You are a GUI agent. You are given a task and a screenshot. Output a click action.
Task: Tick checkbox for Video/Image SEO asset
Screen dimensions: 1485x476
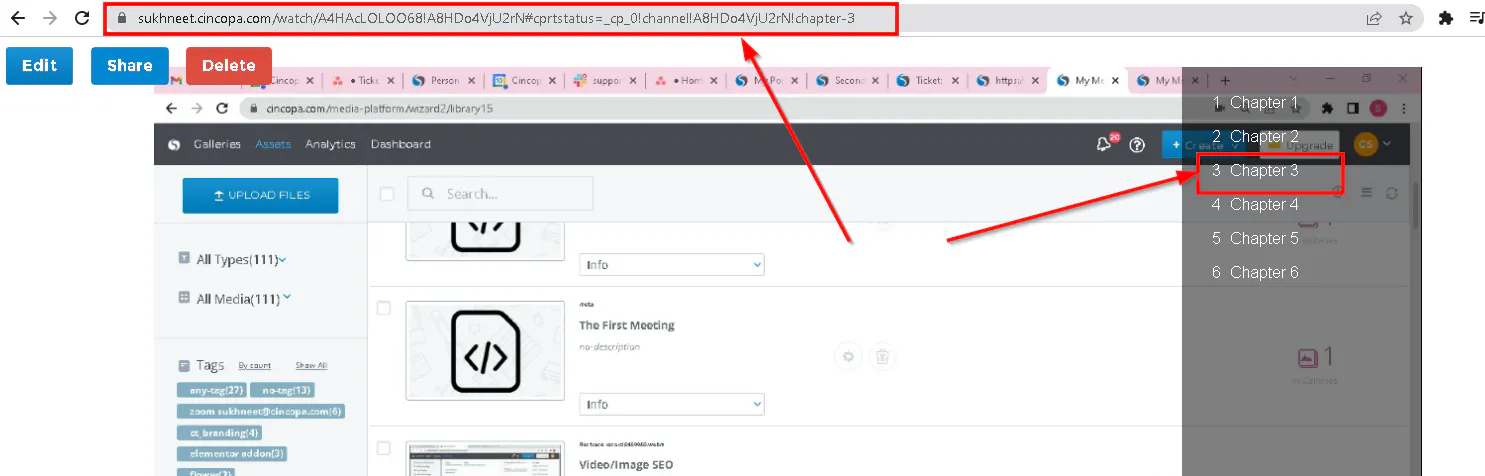[383, 447]
